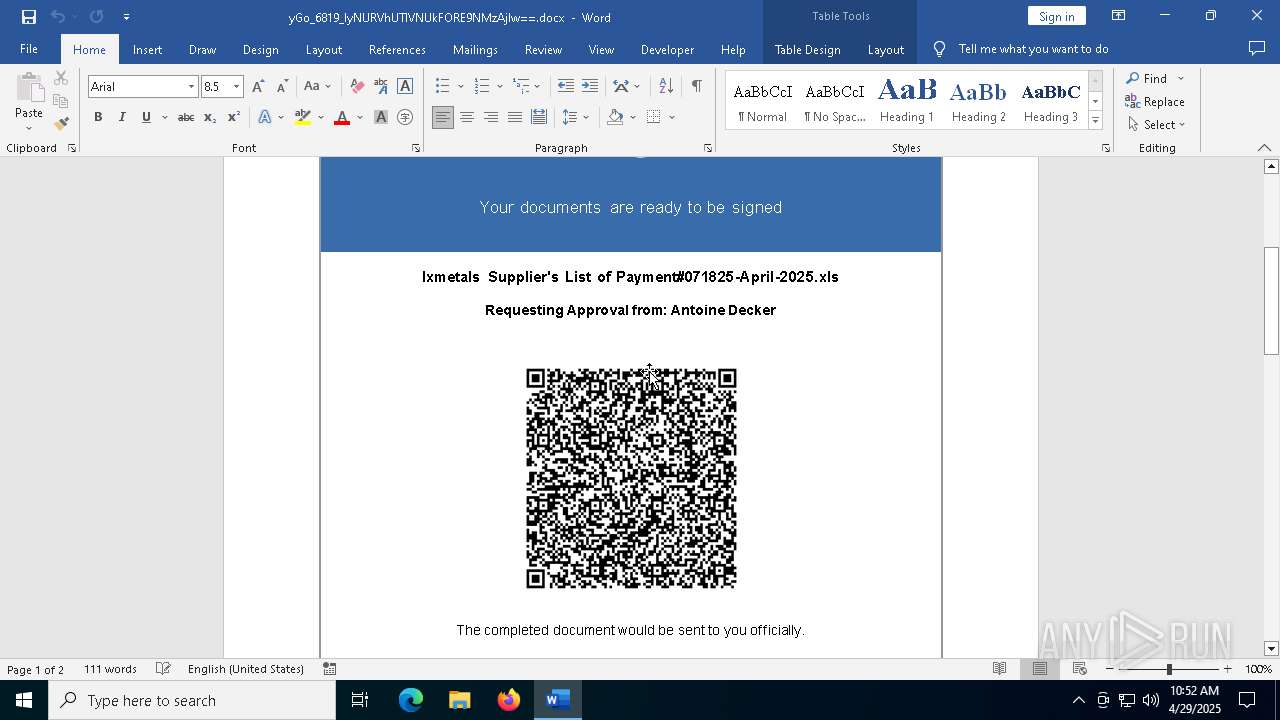Adjust the zoom slider handle

tap(1169, 669)
